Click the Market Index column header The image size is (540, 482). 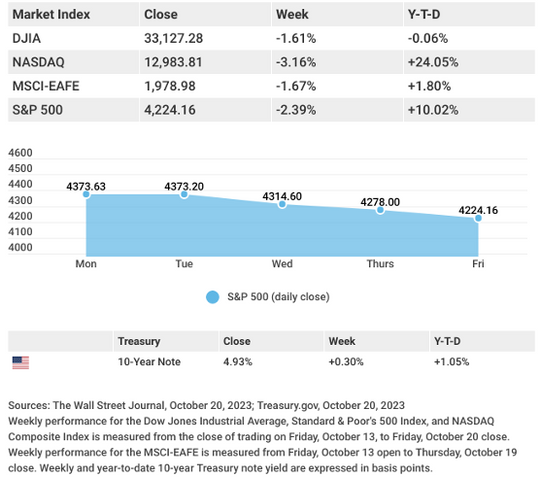[x=51, y=14]
